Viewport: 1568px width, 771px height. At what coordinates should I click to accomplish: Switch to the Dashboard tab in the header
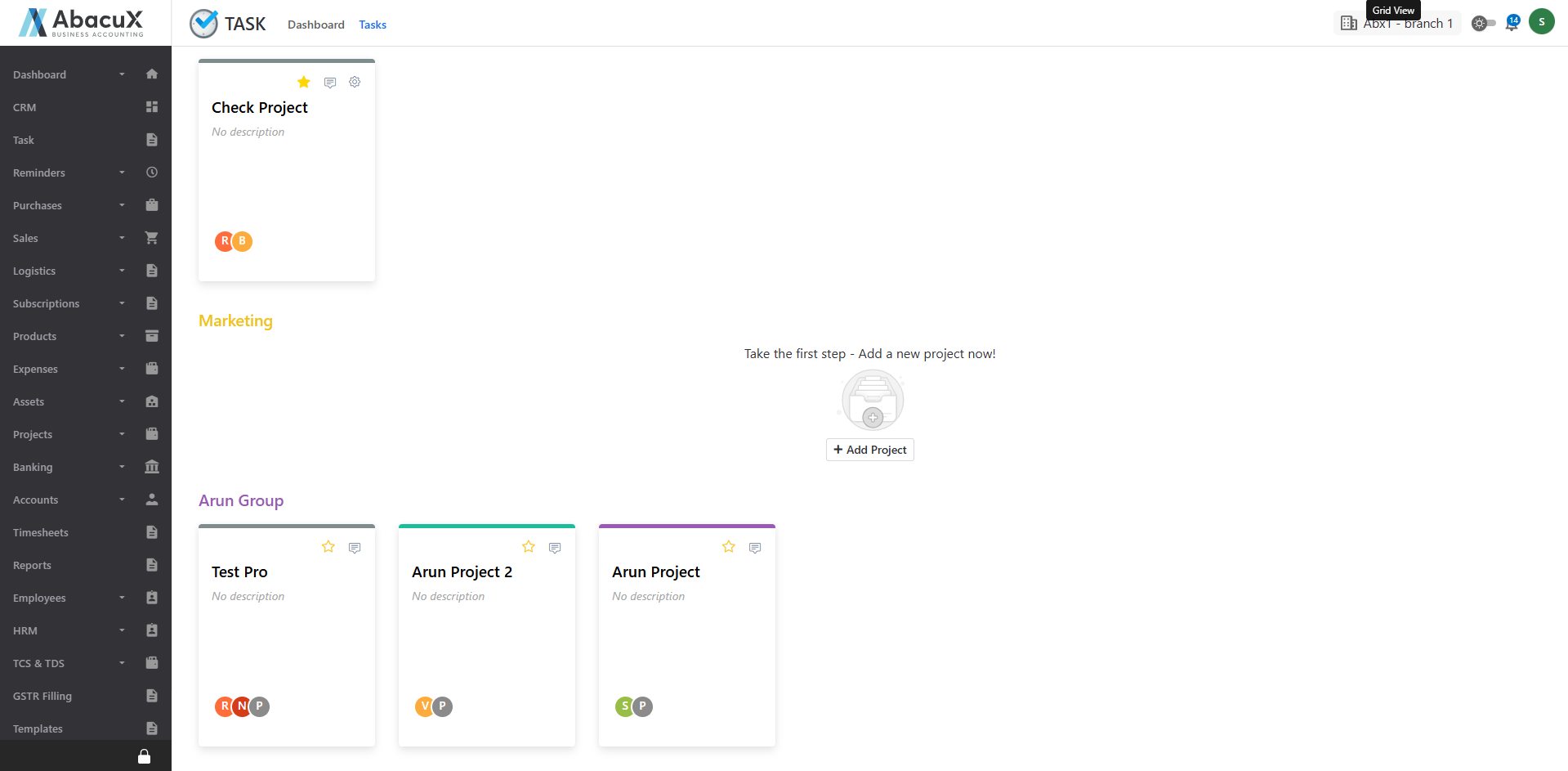pyautogui.click(x=315, y=25)
